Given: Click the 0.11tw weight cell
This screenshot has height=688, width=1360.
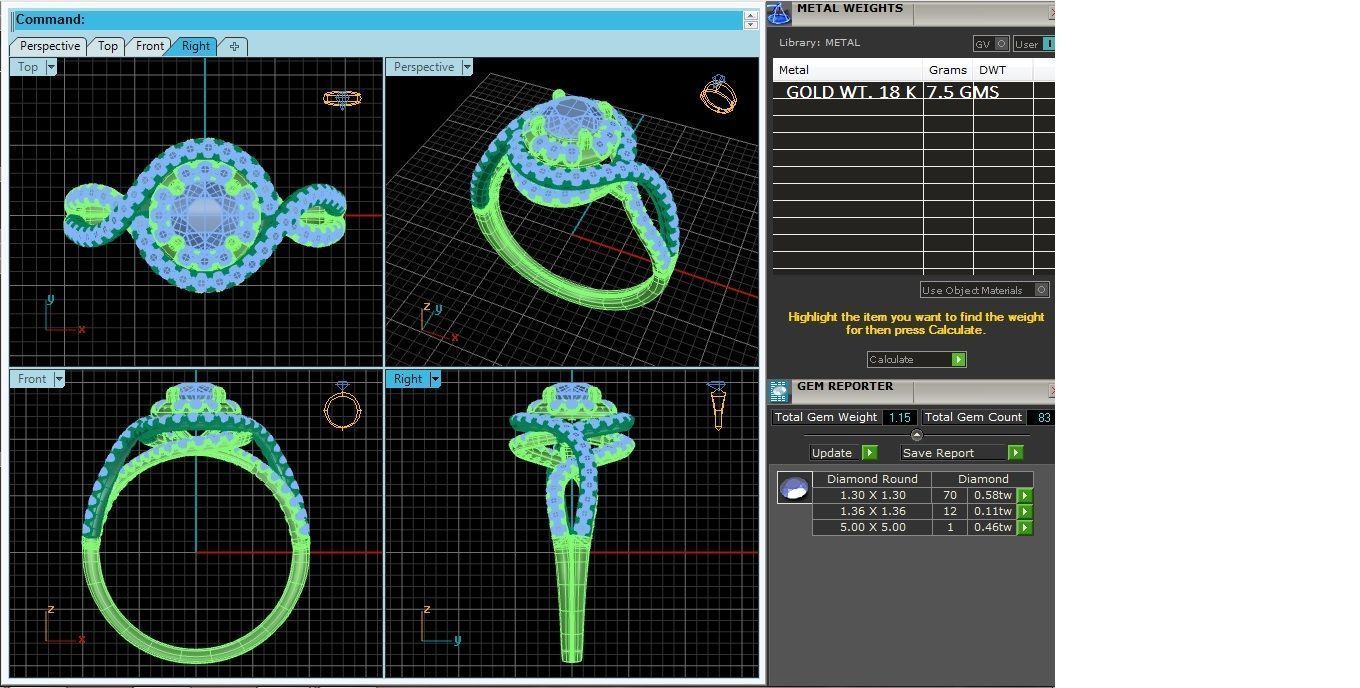Looking at the screenshot, I should coord(992,511).
